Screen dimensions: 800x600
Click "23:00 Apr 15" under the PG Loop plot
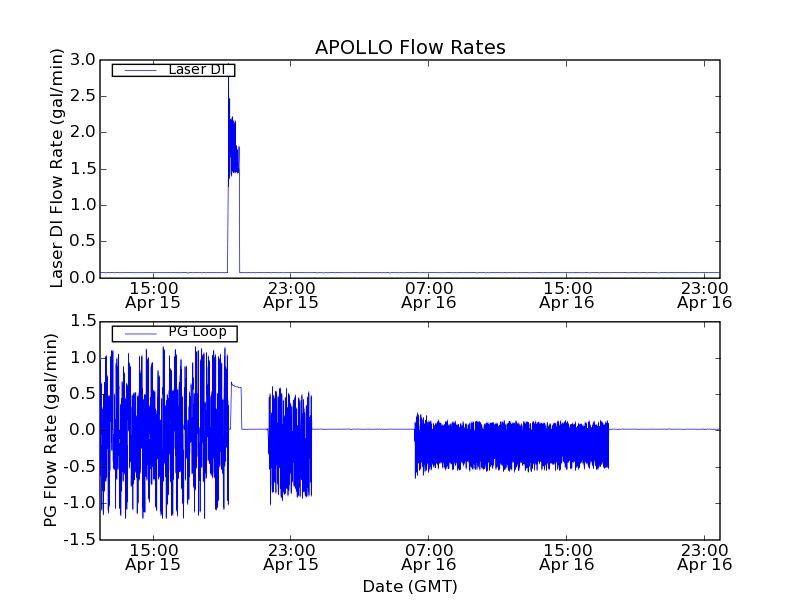pyautogui.click(x=291, y=558)
